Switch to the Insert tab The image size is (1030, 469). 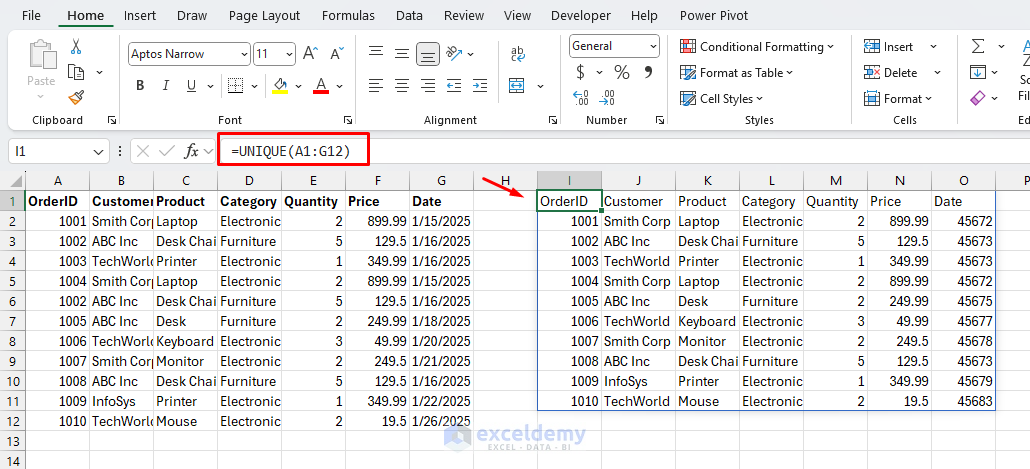pyautogui.click(x=140, y=15)
